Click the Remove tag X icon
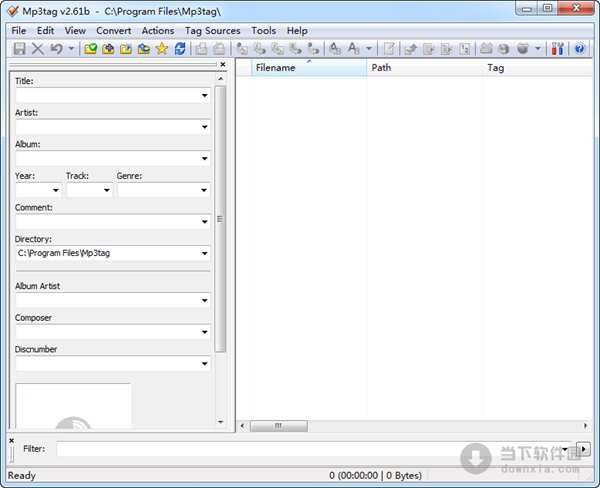 (x=38, y=49)
